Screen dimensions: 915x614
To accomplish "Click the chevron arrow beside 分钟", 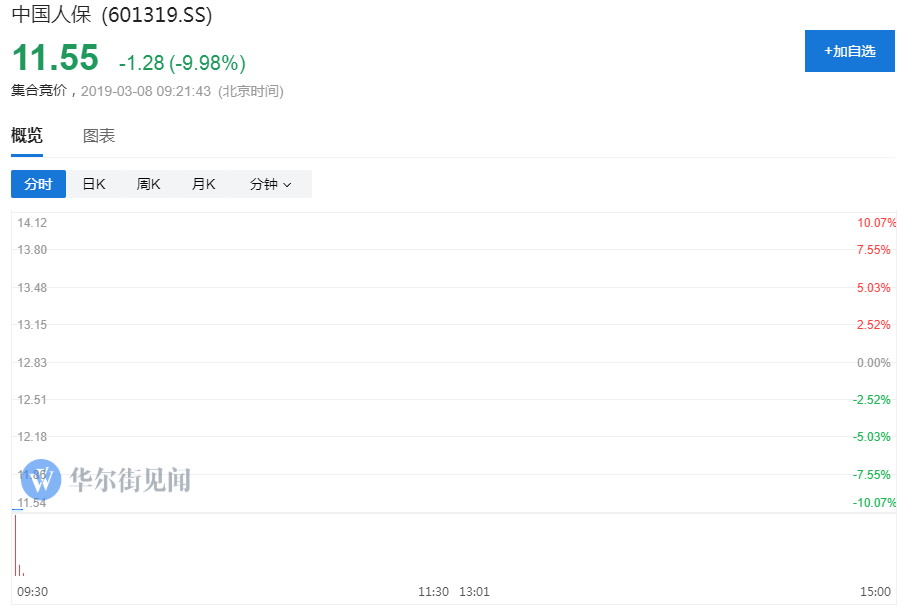I will click(288, 185).
